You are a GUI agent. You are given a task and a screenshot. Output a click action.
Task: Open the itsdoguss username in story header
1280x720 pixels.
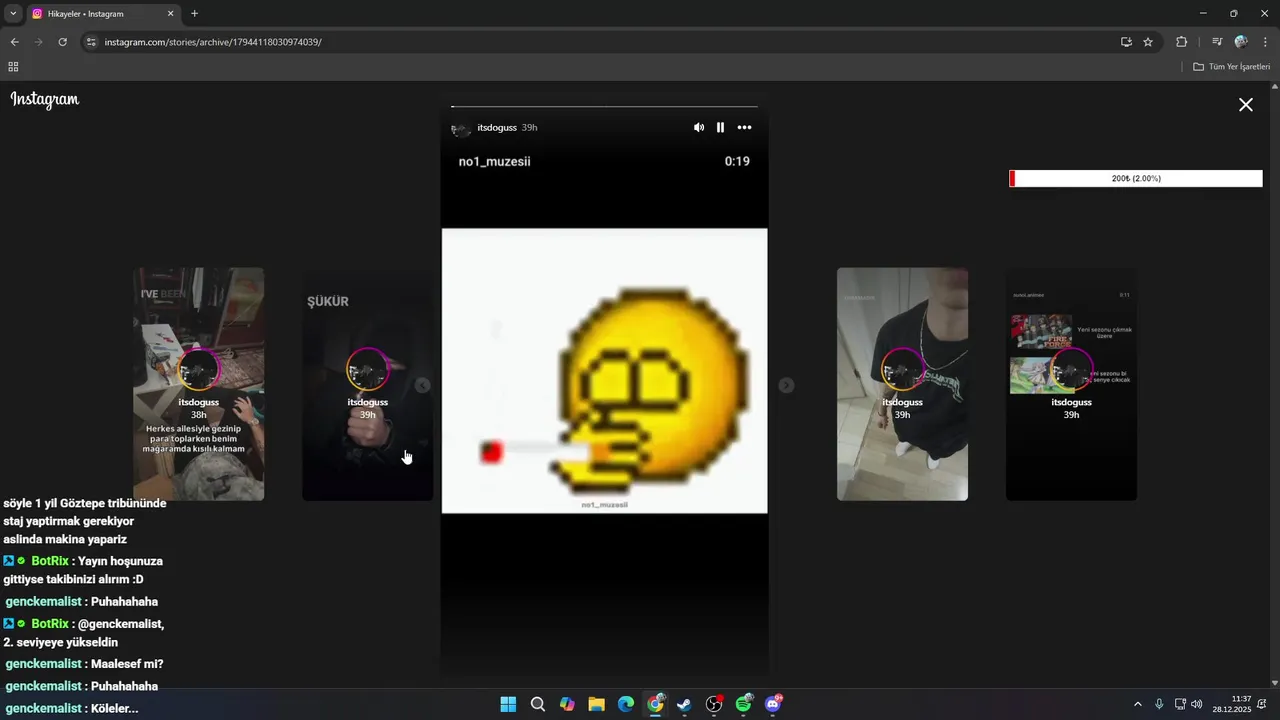497,128
